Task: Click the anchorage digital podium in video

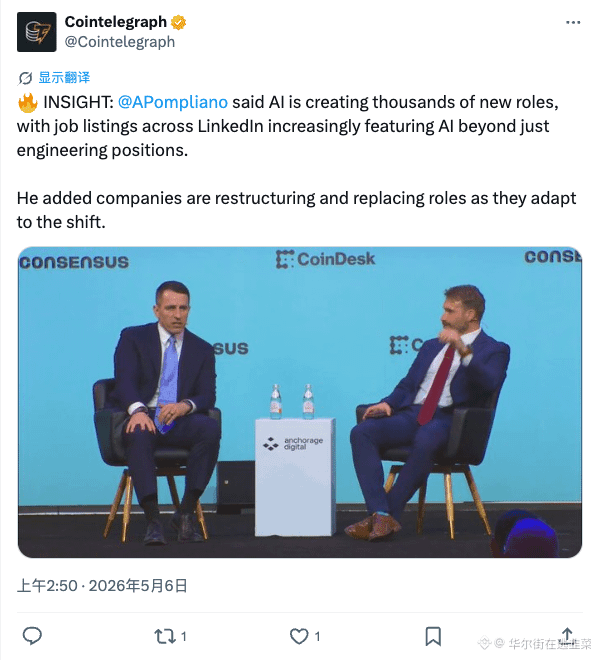Action: point(295,477)
